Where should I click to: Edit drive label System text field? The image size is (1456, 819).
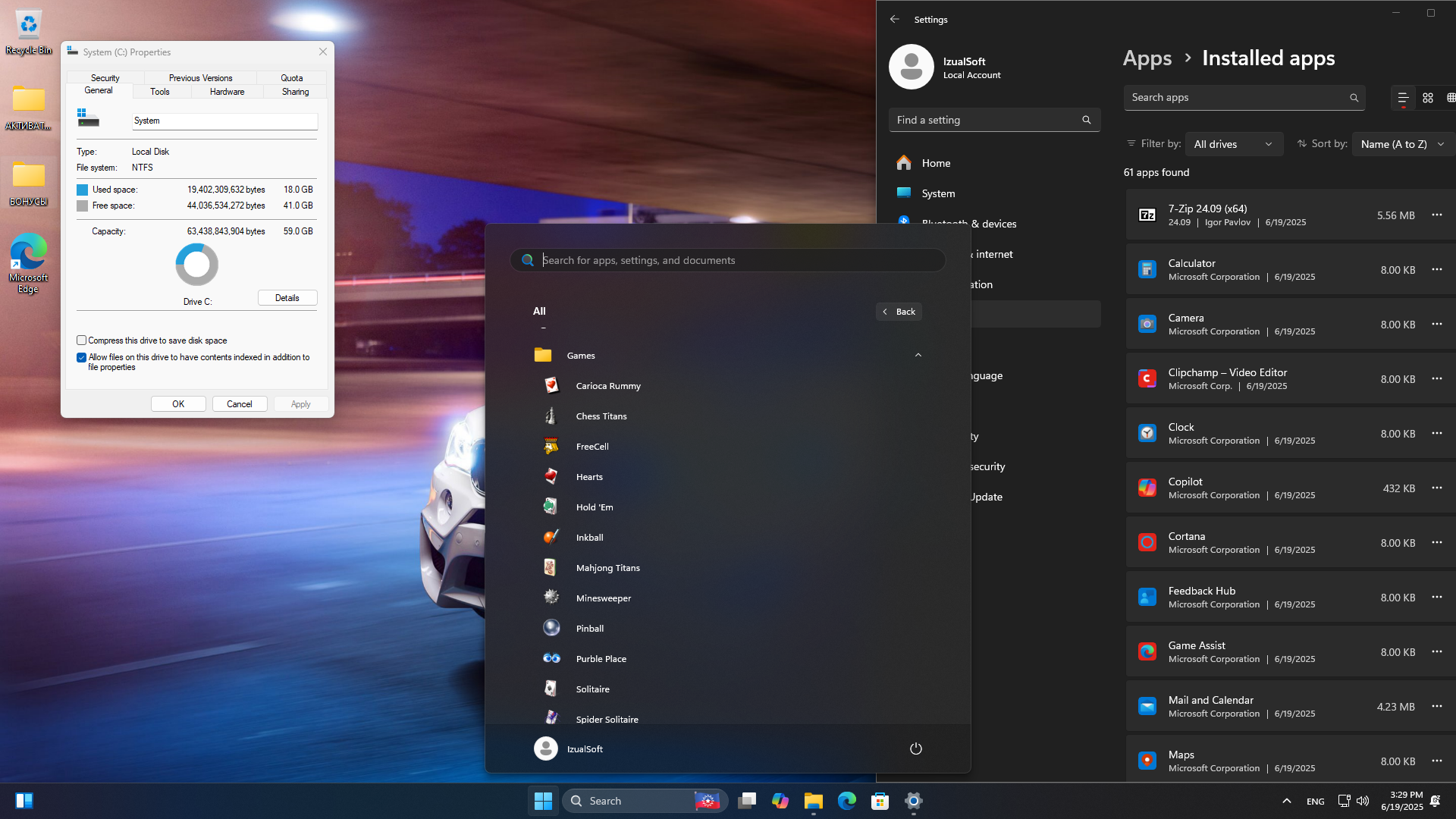(x=225, y=121)
